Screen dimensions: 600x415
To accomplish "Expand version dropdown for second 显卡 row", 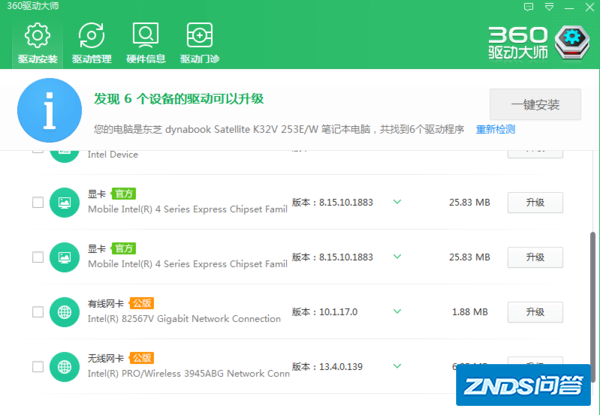I will point(397,256).
